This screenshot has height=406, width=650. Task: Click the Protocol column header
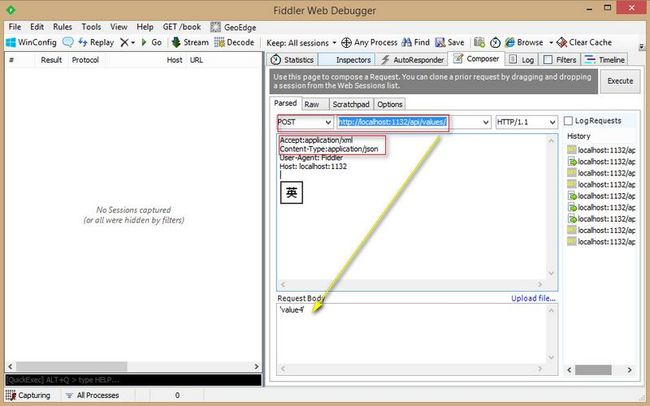pyautogui.click(x=85, y=60)
